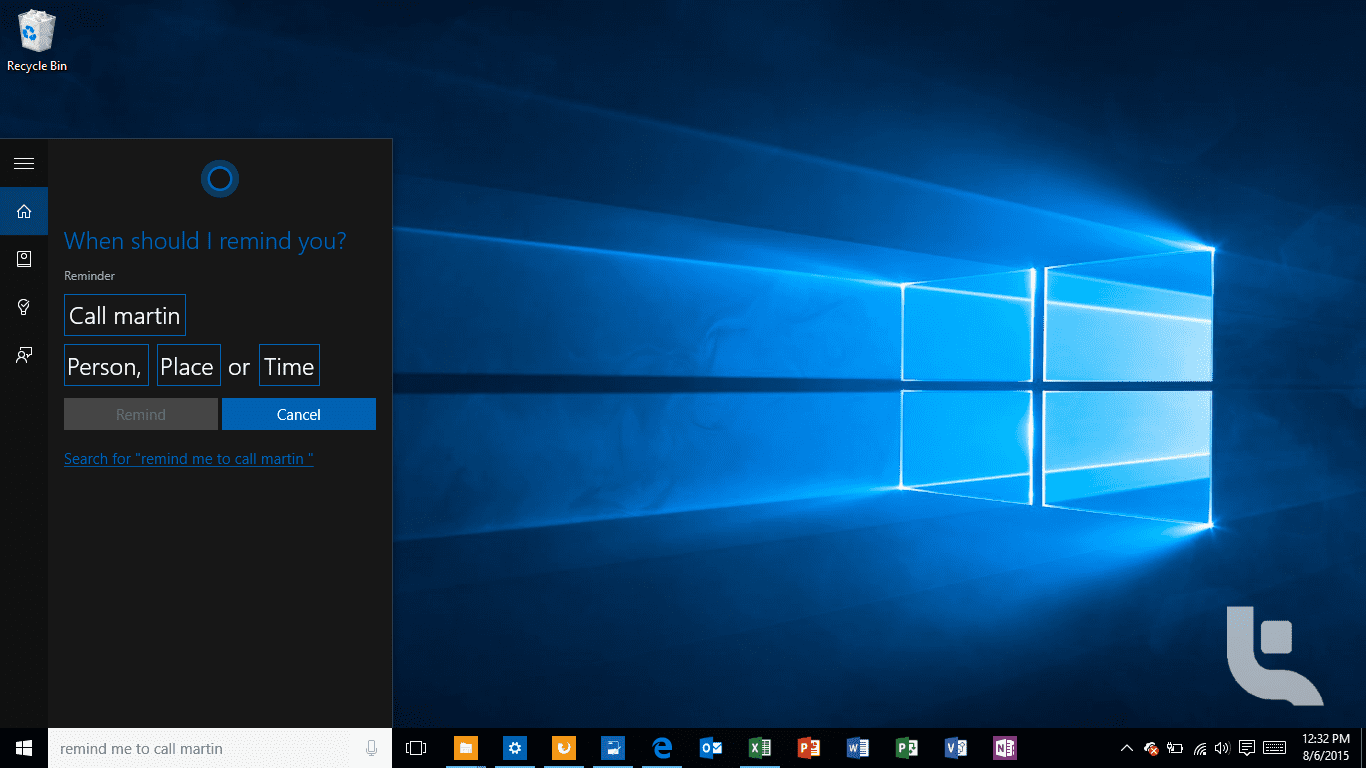
Task: Open Settings gear from taskbar
Action: [x=515, y=748]
